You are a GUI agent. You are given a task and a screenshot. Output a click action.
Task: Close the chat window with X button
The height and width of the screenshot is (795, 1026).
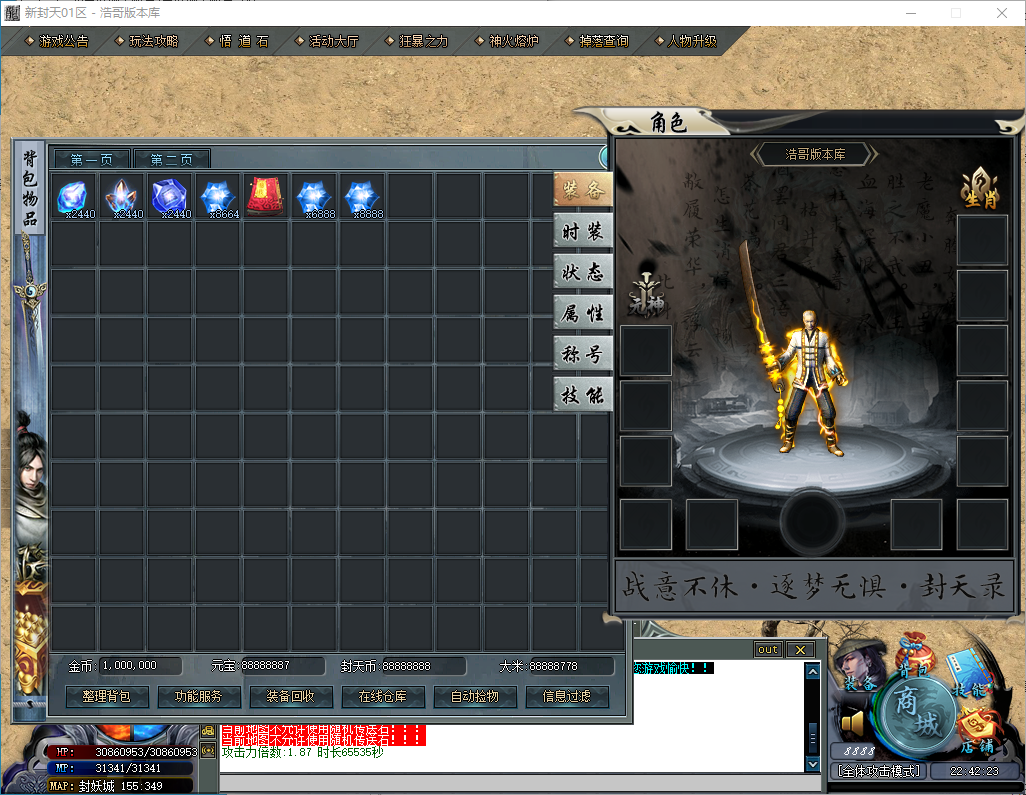pyautogui.click(x=800, y=649)
